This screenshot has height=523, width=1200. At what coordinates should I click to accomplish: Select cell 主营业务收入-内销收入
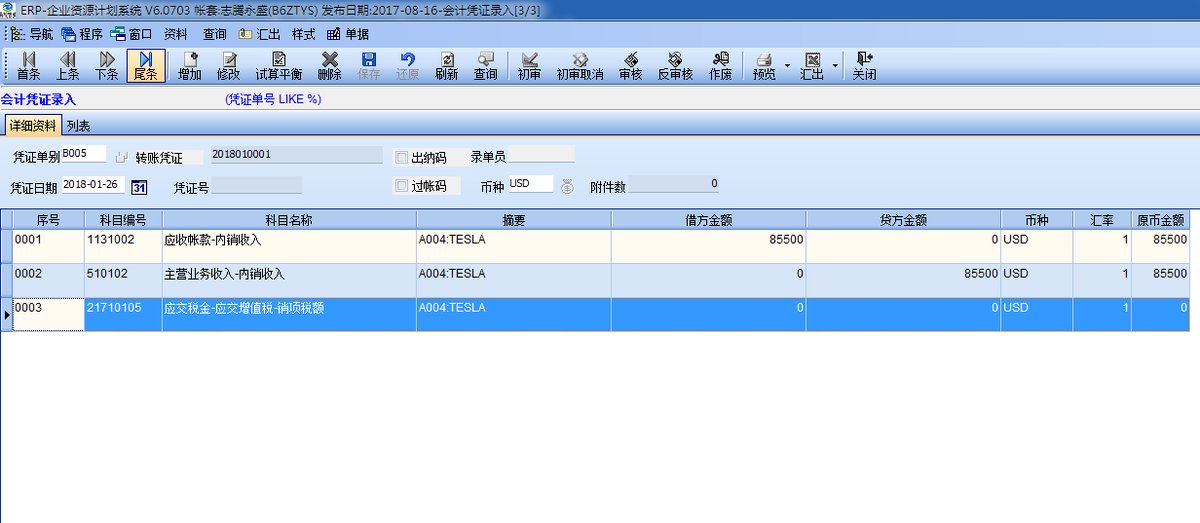[289, 280]
